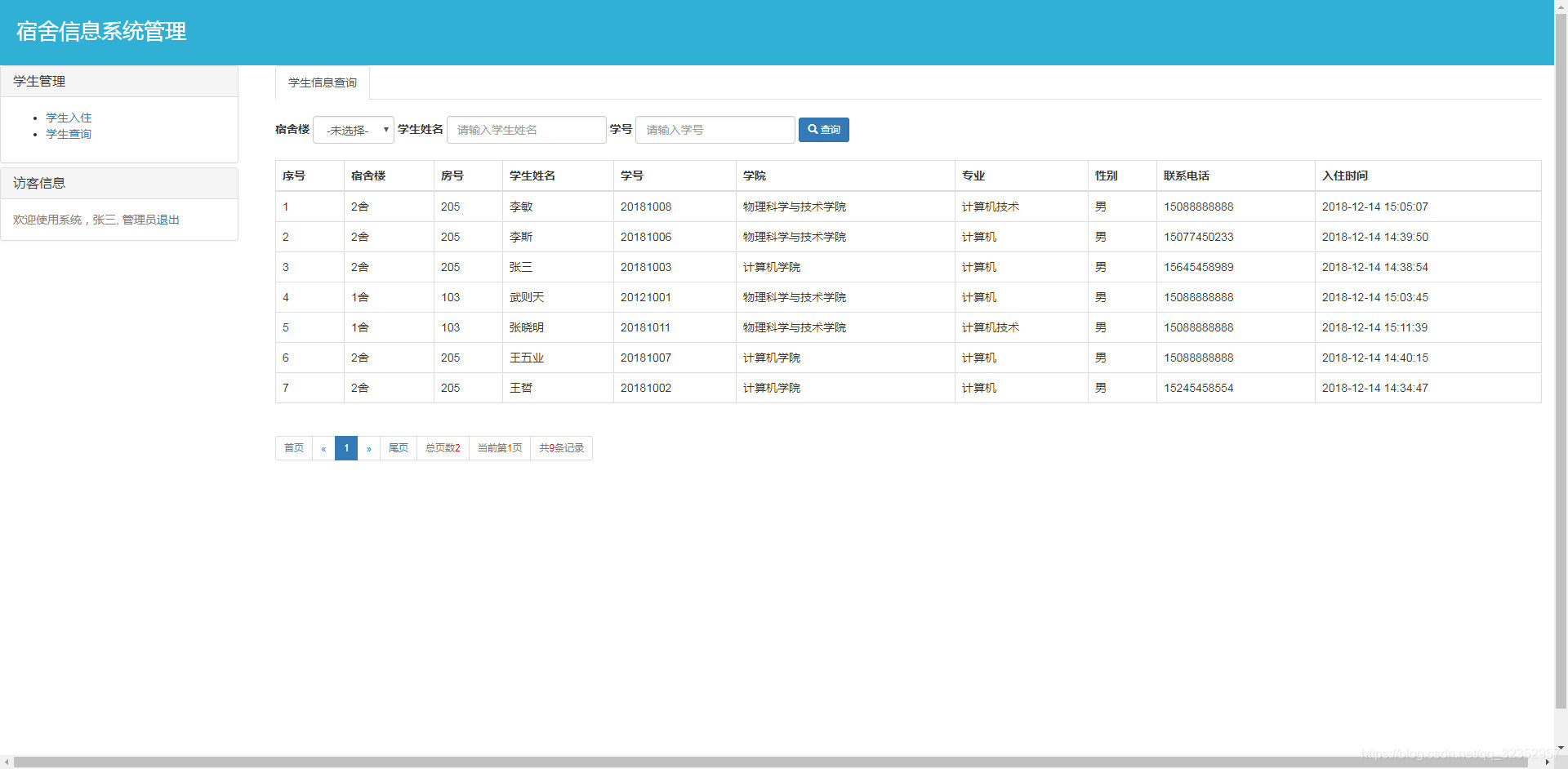
Task: Click the horizontal scrollbar at the bottom
Action: (770, 762)
